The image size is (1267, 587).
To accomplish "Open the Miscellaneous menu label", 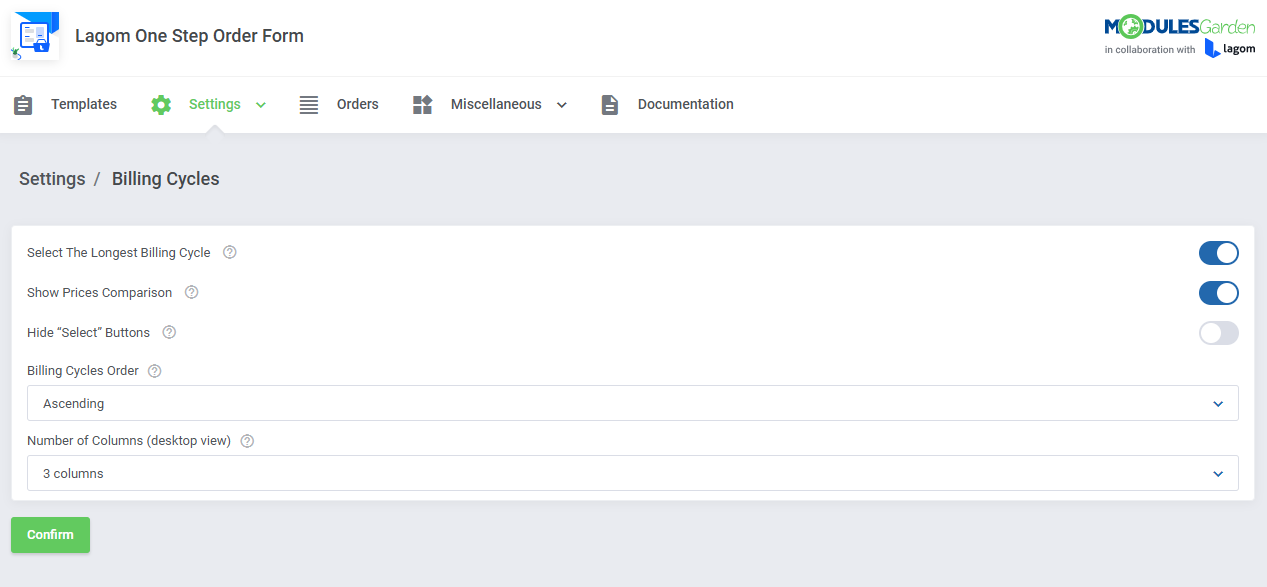I will [496, 104].
